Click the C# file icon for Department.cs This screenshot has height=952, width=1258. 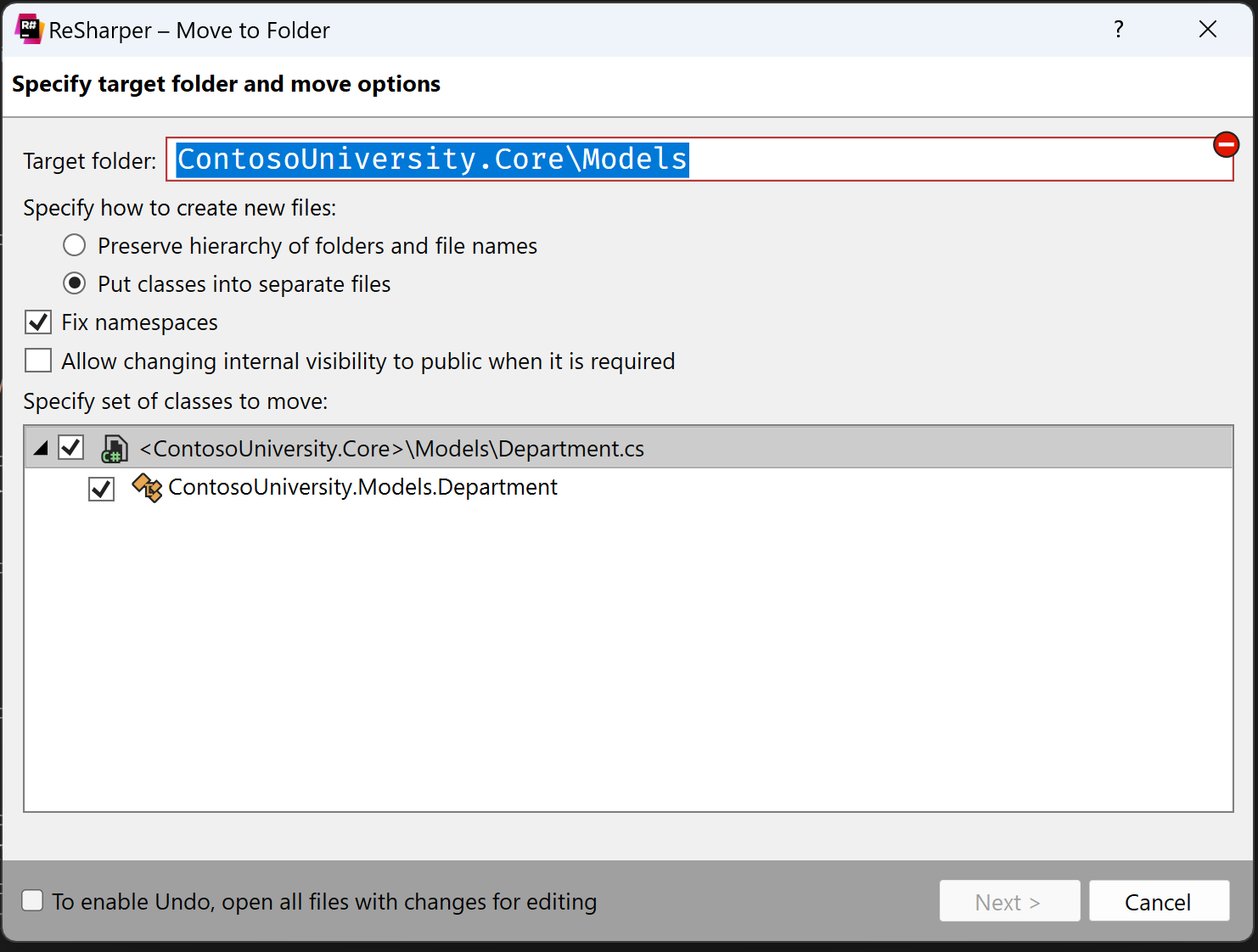[115, 449]
